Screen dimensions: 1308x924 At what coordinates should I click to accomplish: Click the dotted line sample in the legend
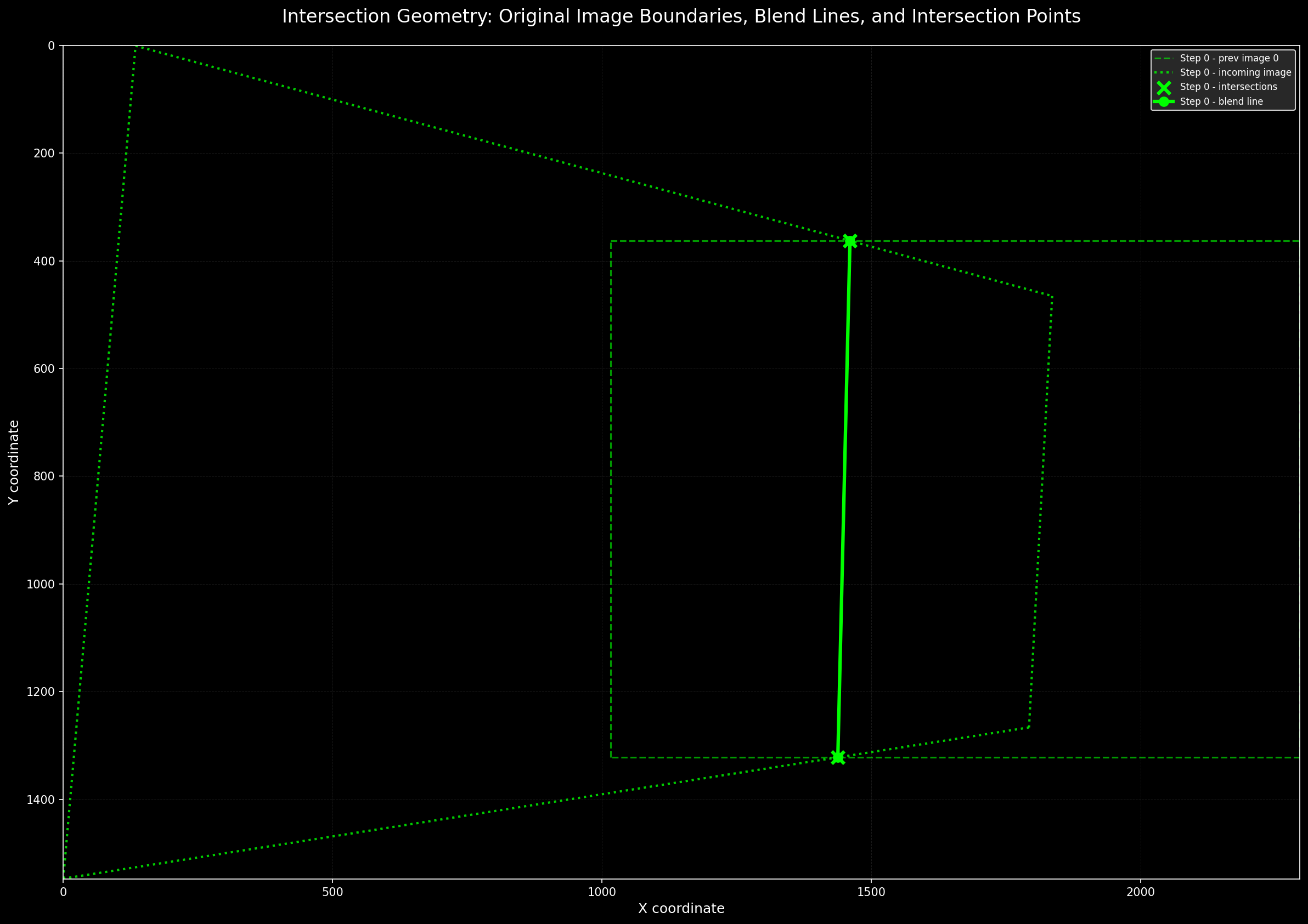[x=1164, y=73]
